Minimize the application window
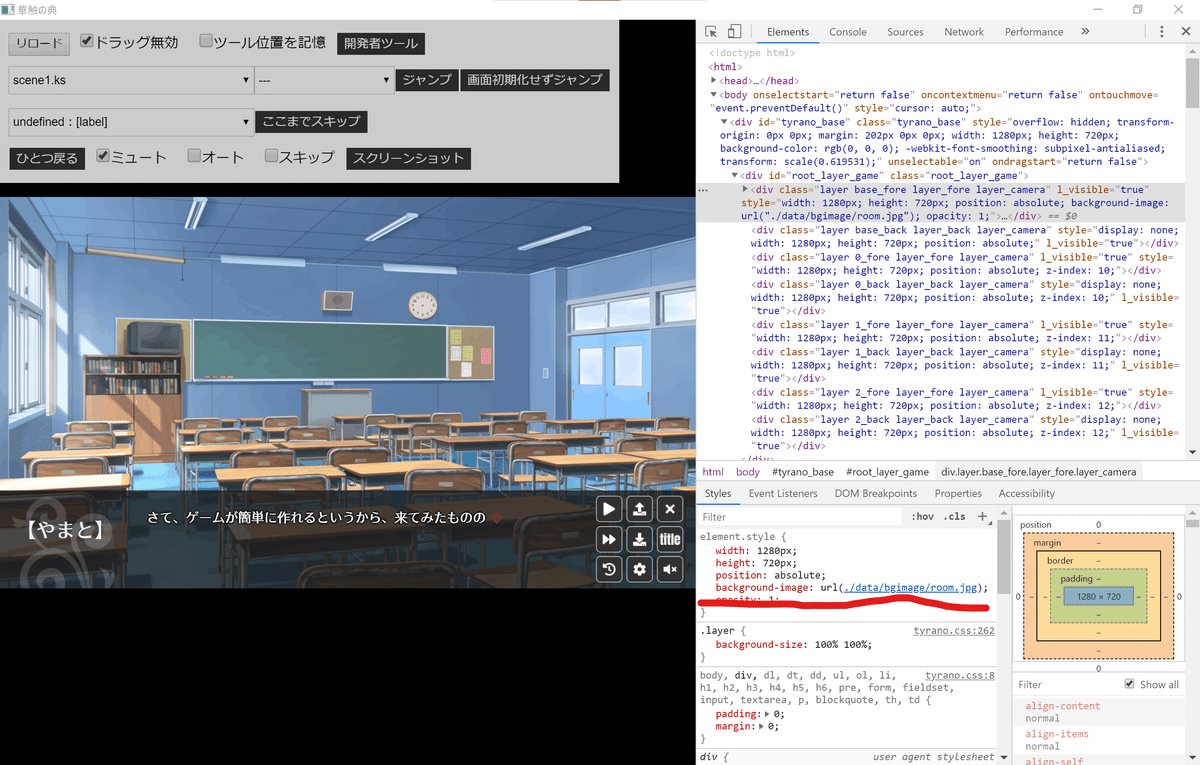The width and height of the screenshot is (1200, 765). pyautogui.click(x=1099, y=9)
